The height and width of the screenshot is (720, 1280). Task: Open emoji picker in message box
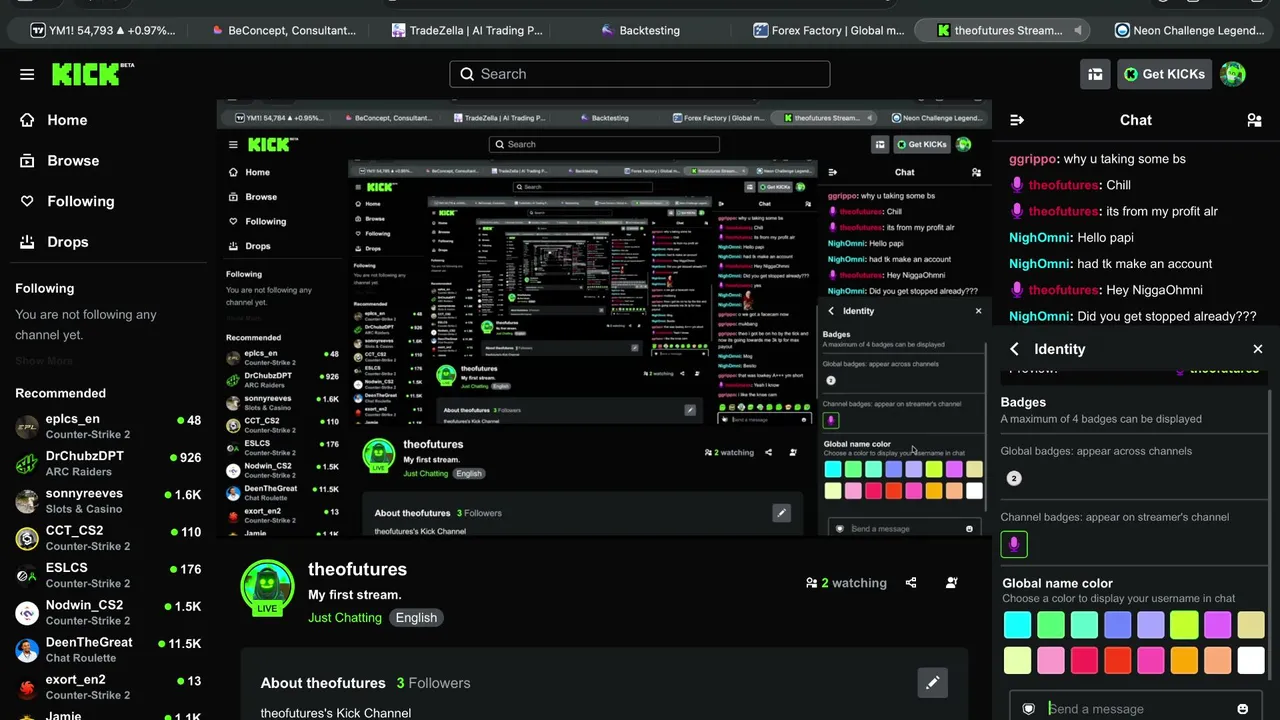(x=1243, y=709)
